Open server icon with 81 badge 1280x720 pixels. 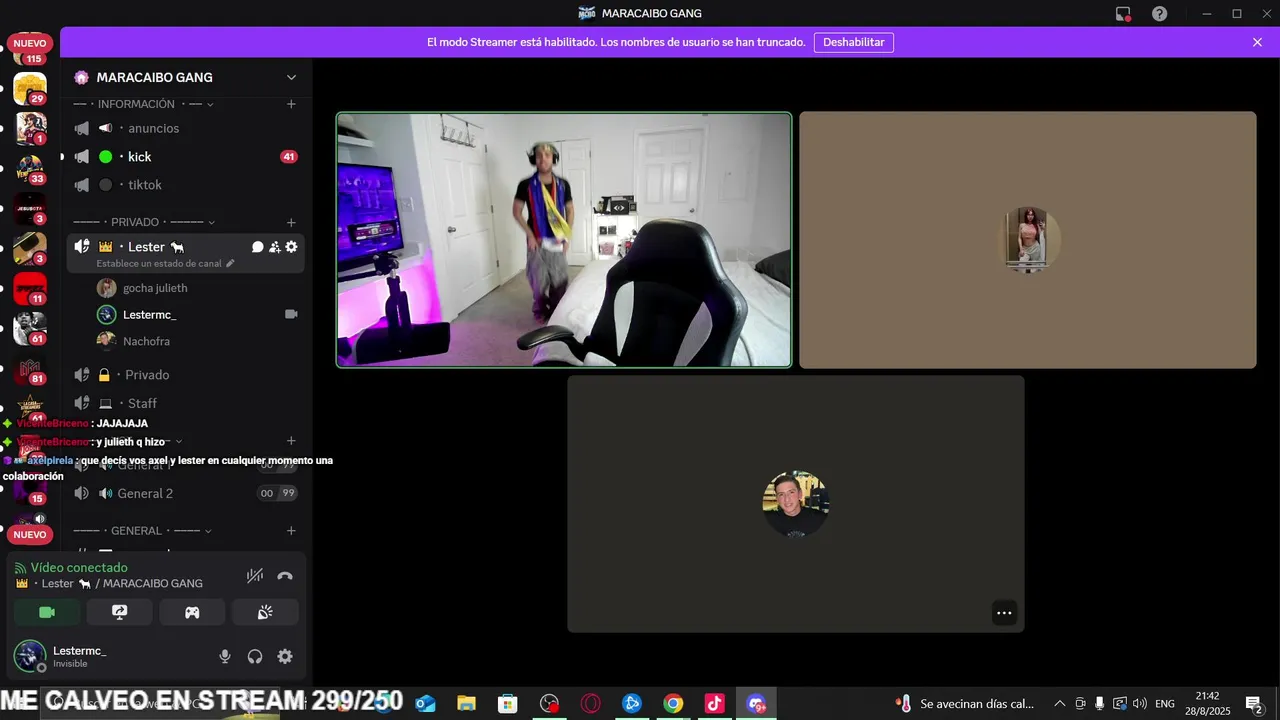pyautogui.click(x=30, y=369)
